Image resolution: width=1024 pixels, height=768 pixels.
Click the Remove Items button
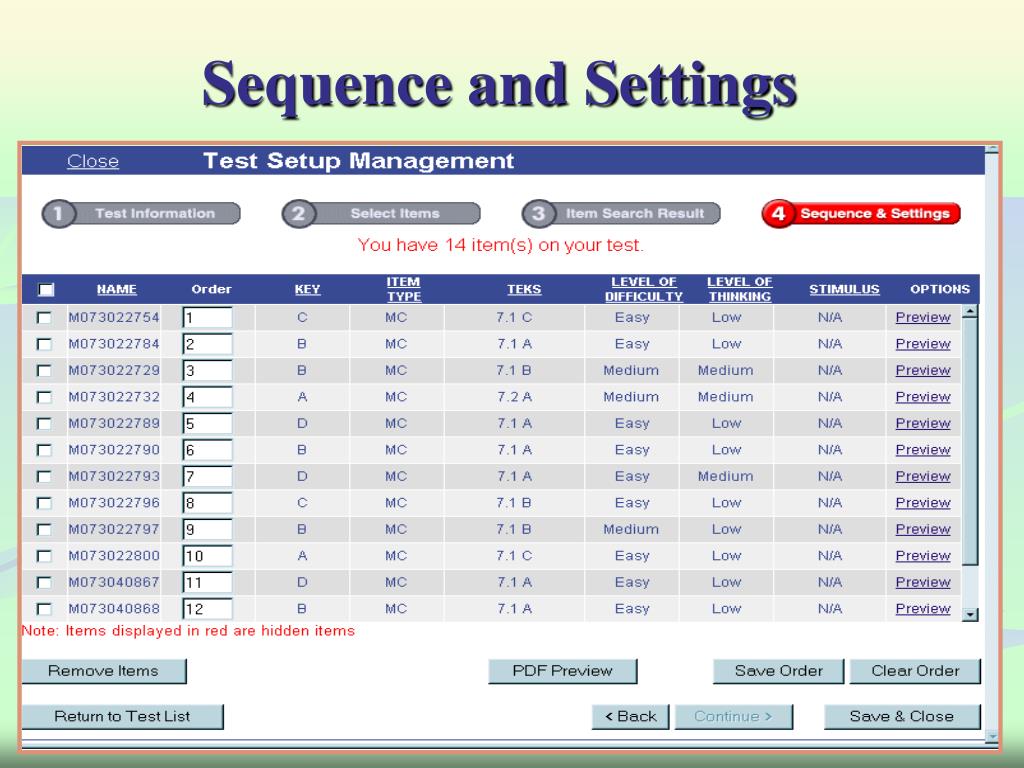click(x=104, y=671)
